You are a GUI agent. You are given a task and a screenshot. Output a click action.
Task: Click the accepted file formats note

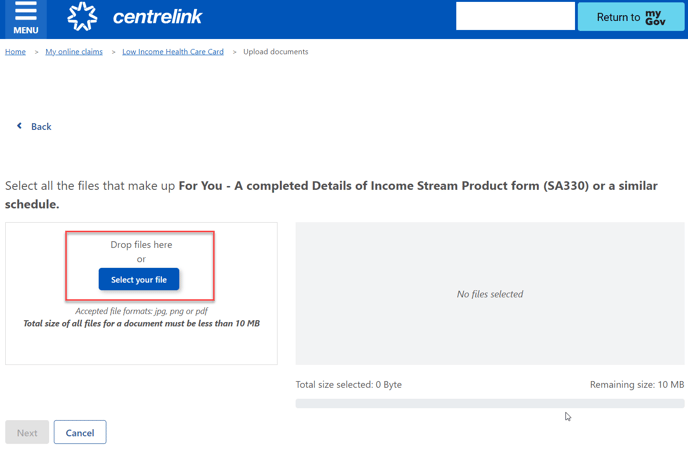coord(141,311)
